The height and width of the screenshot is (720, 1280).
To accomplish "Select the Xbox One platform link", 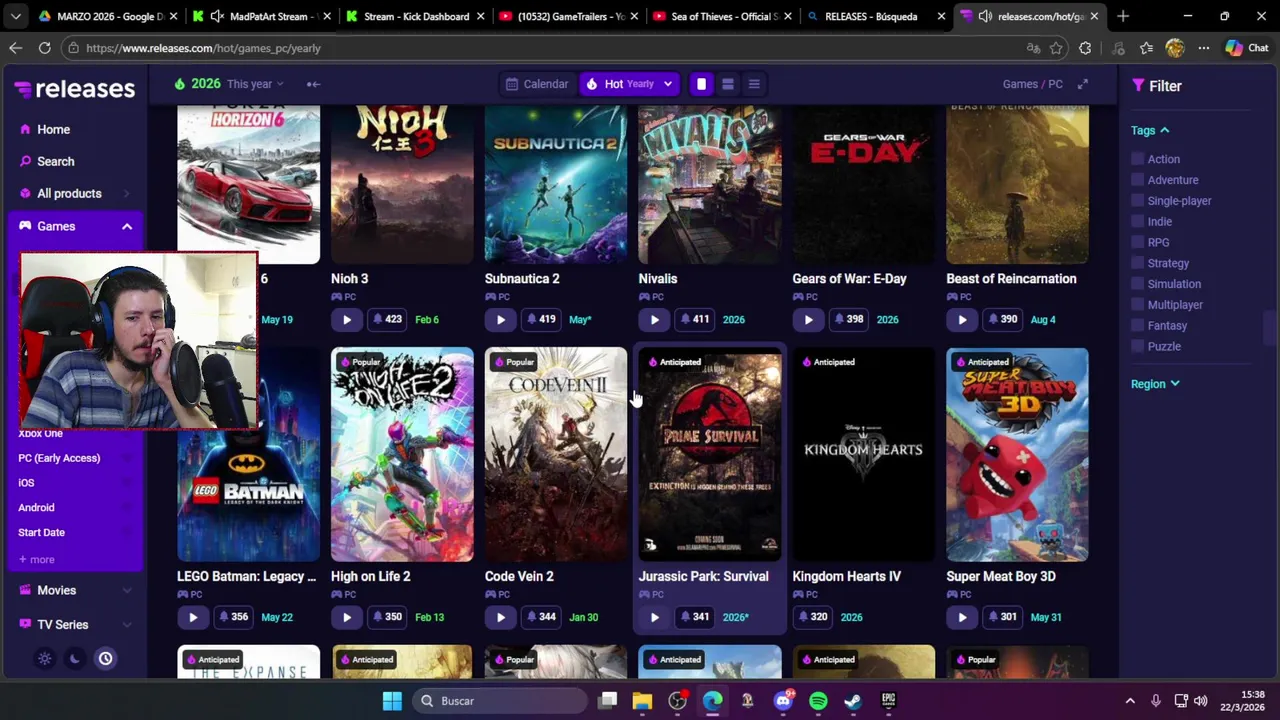I will click(x=40, y=434).
